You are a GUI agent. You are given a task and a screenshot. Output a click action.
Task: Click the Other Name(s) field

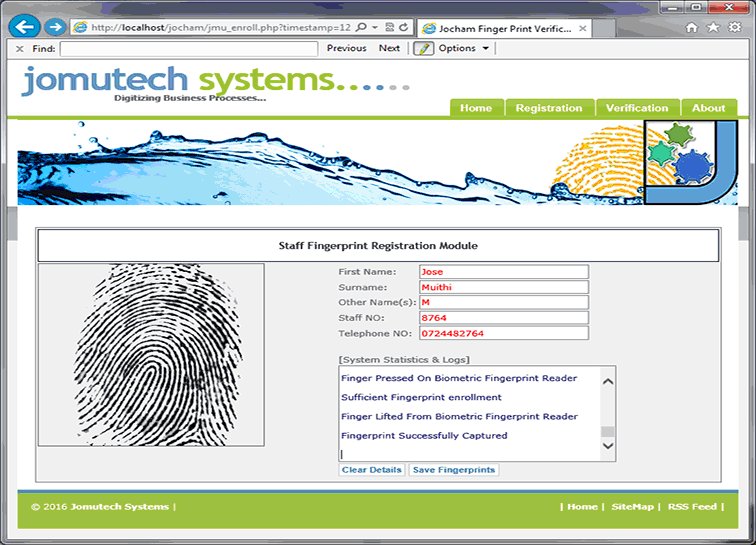pyautogui.click(x=504, y=302)
